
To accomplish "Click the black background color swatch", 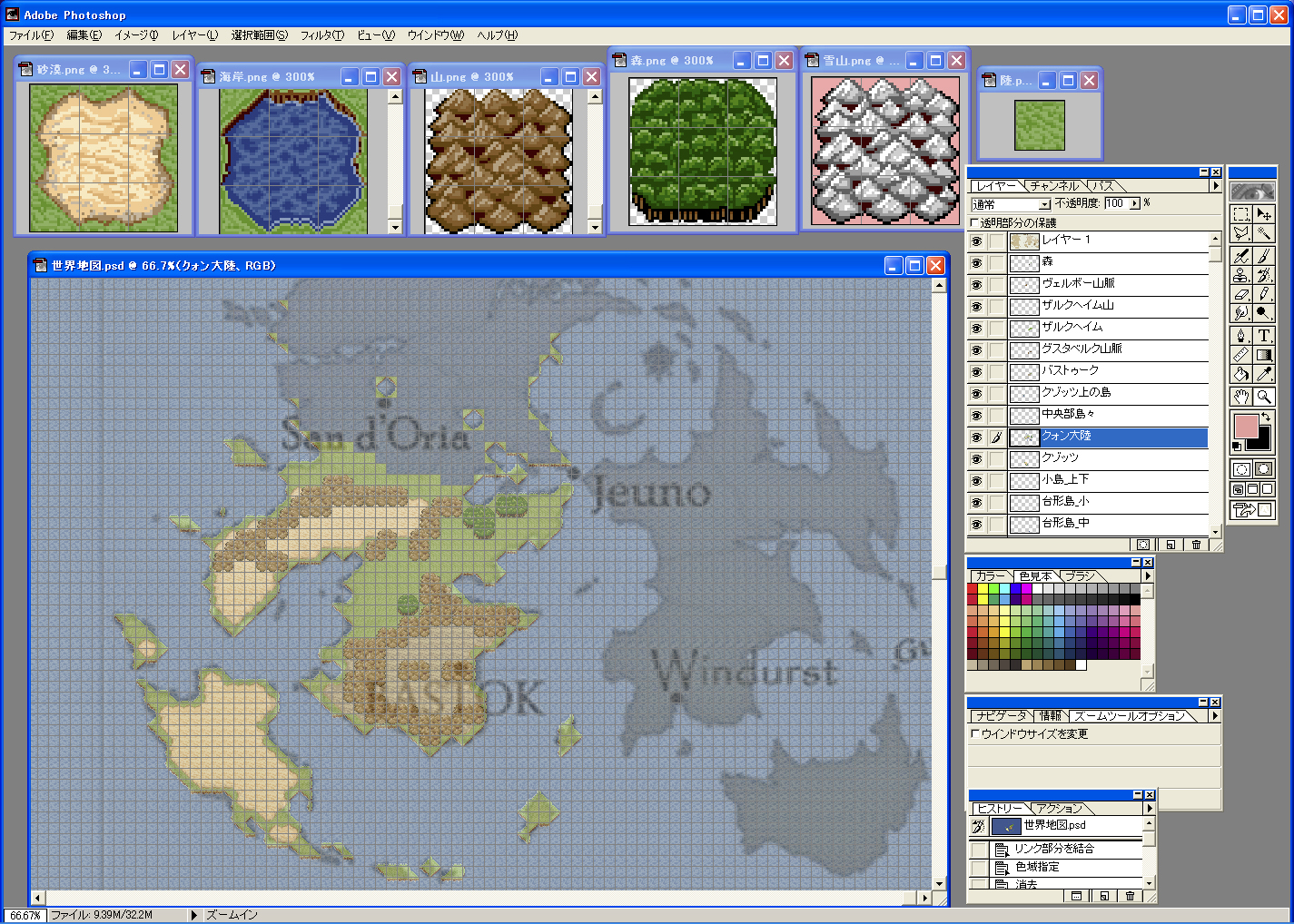I will click(1263, 443).
